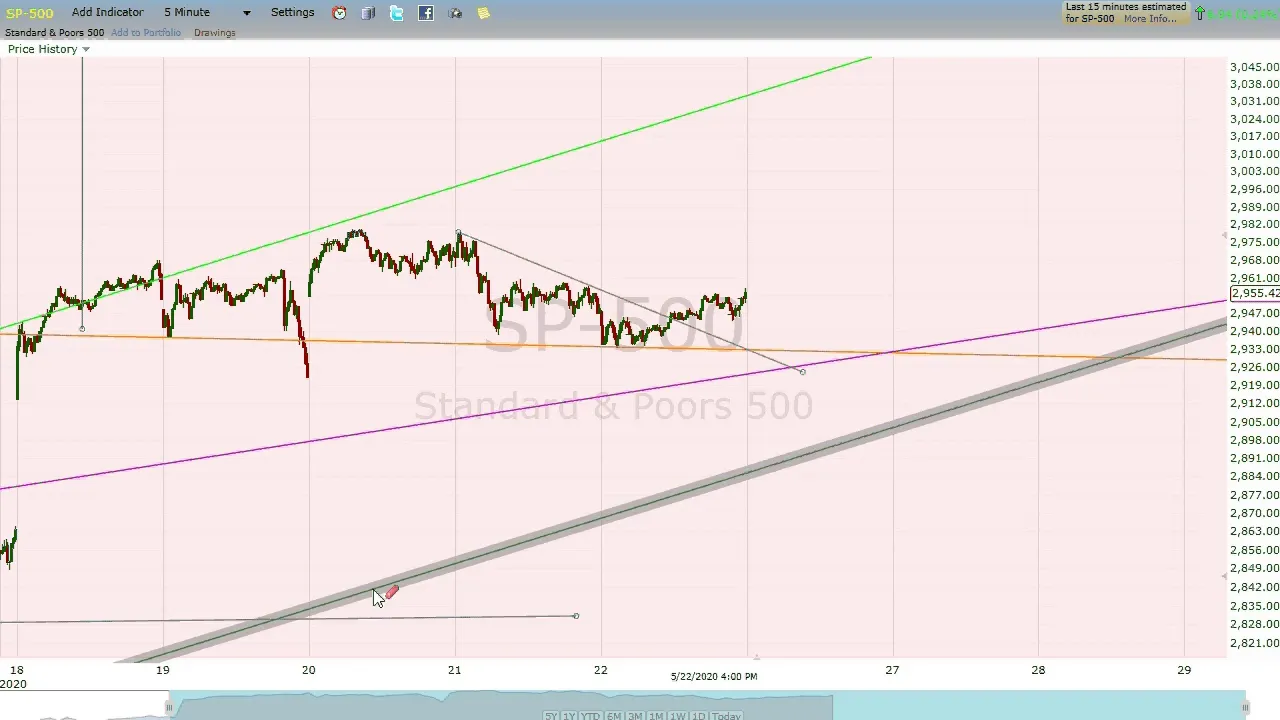Click the alarm clock alert icon
The height and width of the screenshot is (720, 1280).
(x=339, y=13)
